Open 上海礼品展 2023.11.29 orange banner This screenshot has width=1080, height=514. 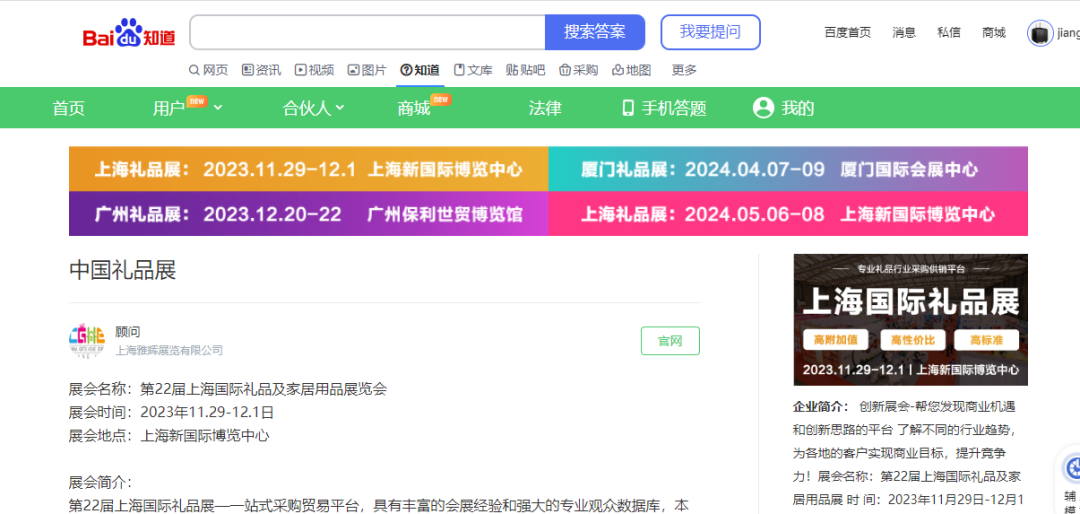(309, 169)
